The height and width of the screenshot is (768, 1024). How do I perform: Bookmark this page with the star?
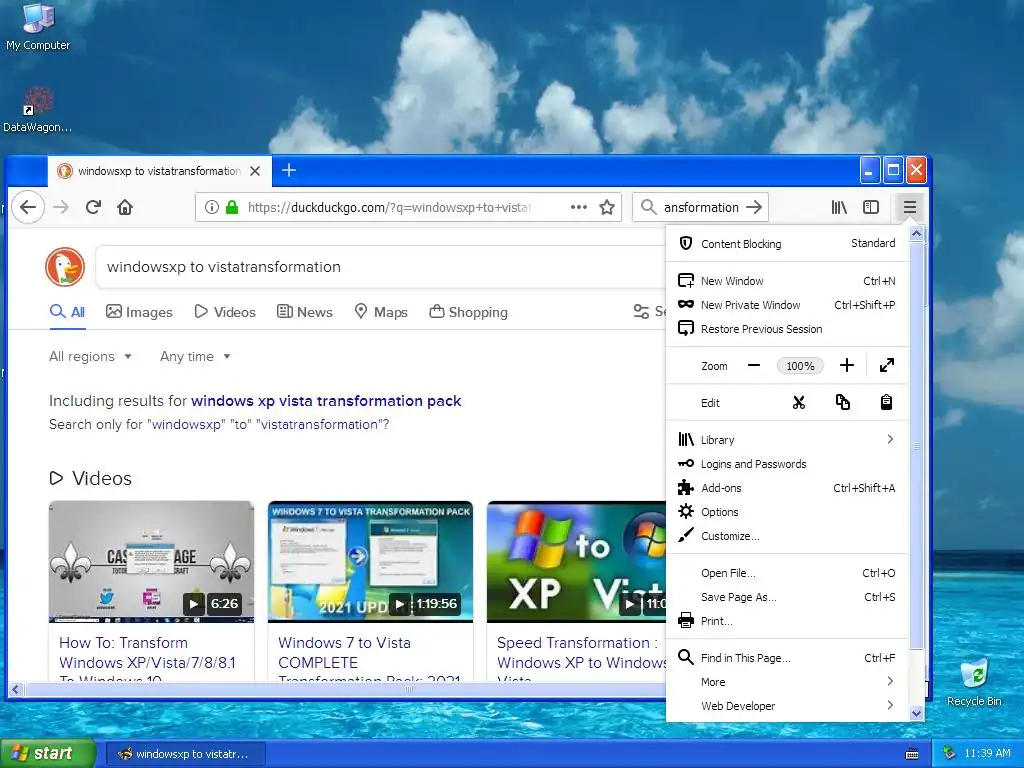(607, 208)
